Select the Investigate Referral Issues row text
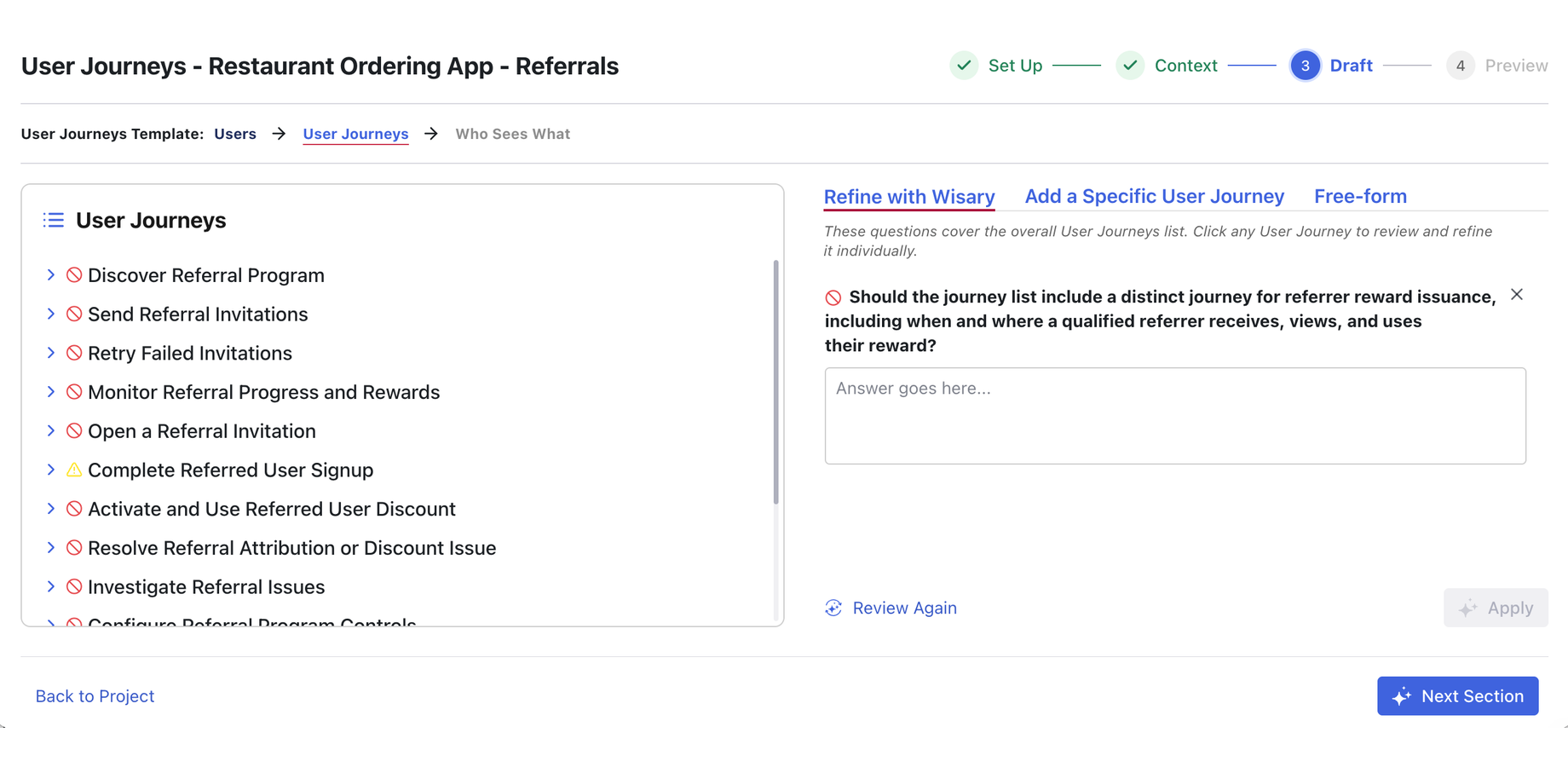 coord(206,587)
